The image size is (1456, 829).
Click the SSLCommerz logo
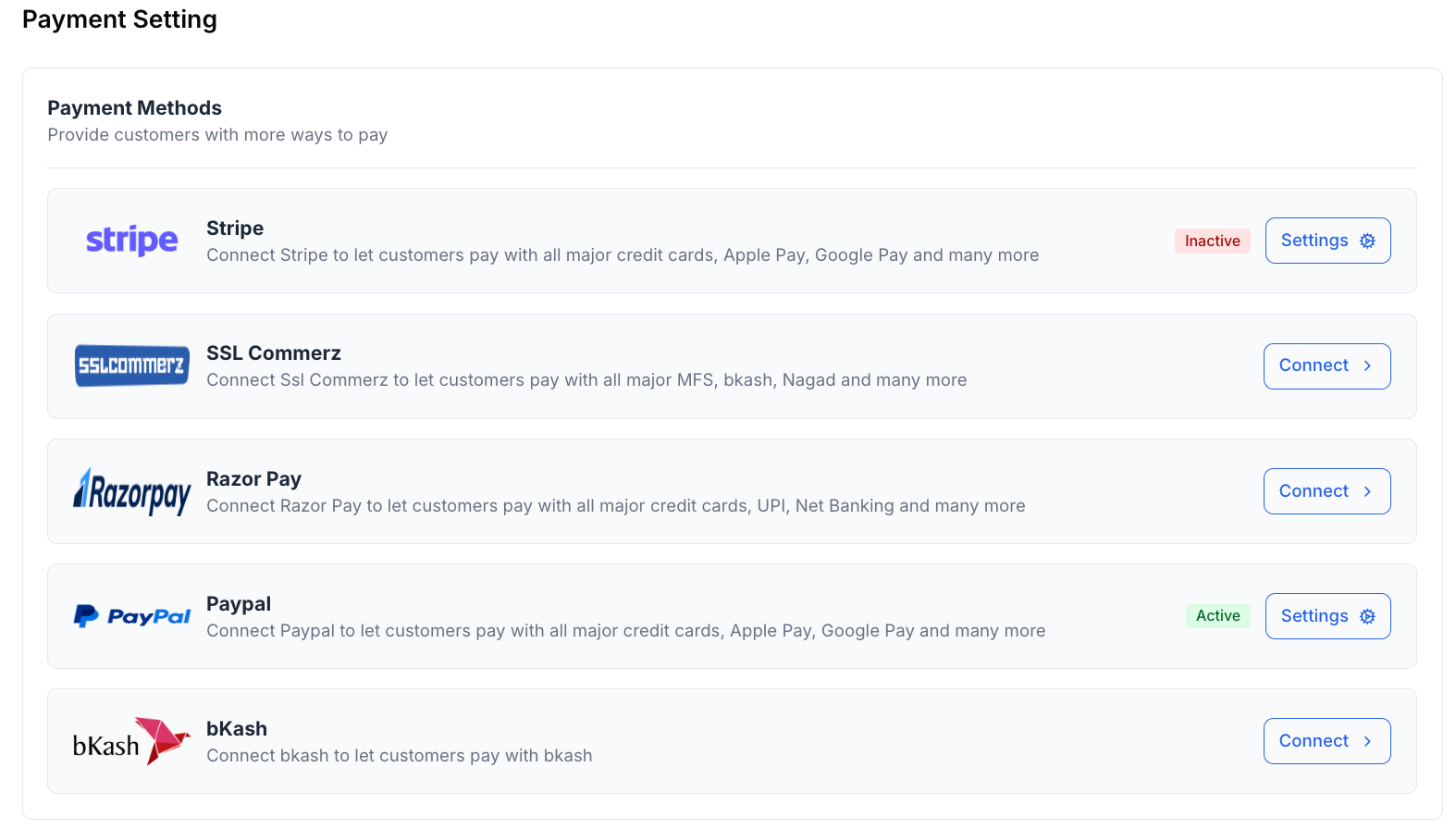(131, 365)
